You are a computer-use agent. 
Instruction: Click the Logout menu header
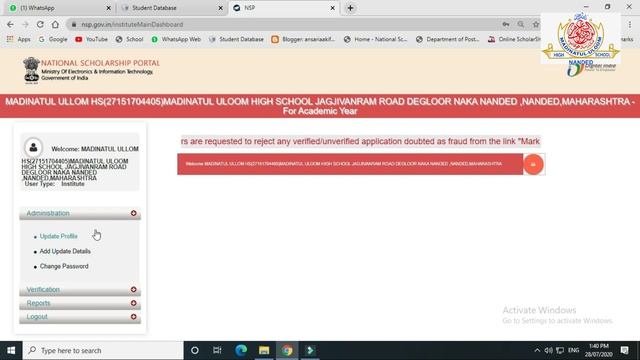(80, 317)
